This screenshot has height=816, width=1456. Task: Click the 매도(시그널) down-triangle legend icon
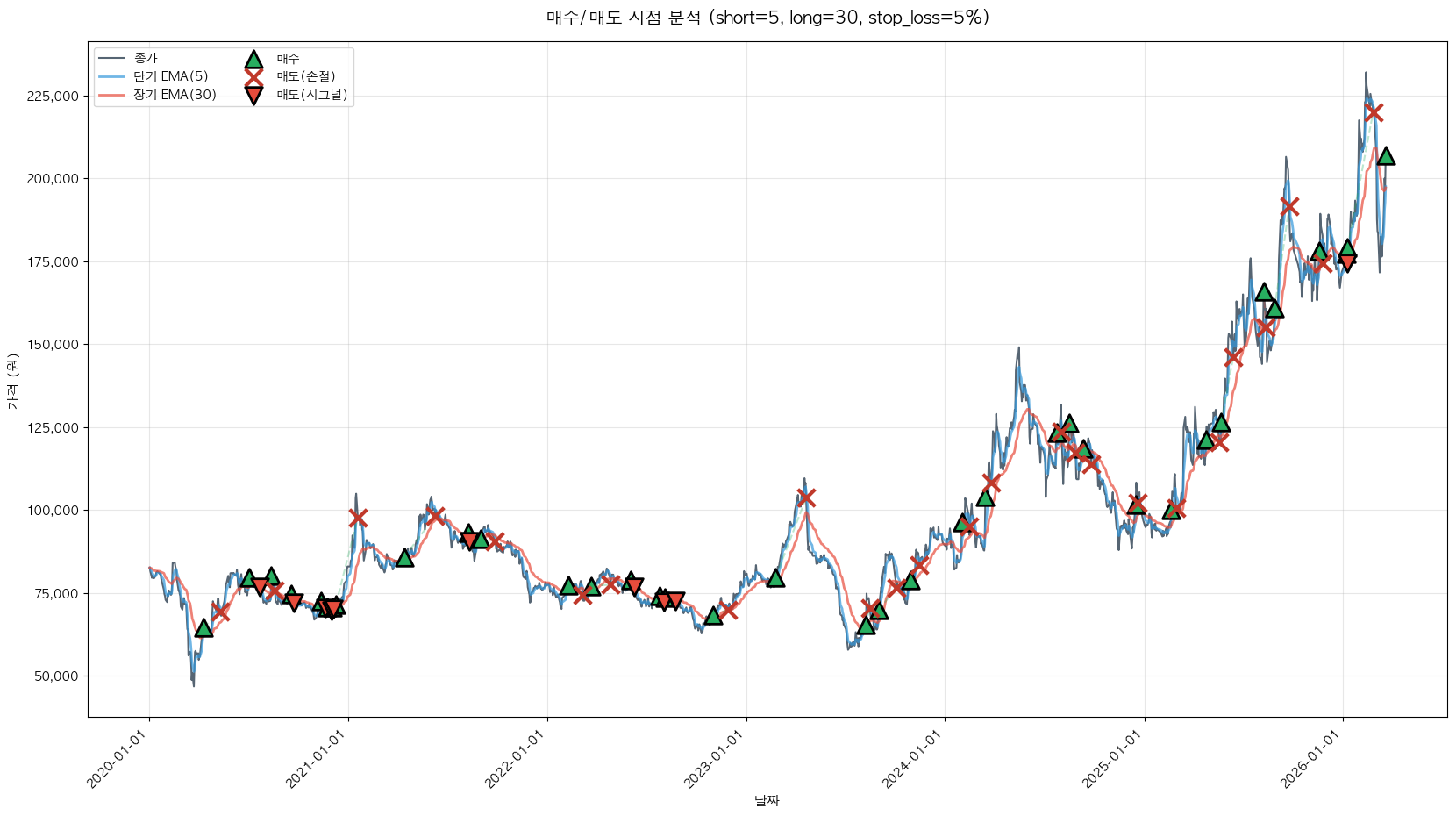tap(253, 96)
